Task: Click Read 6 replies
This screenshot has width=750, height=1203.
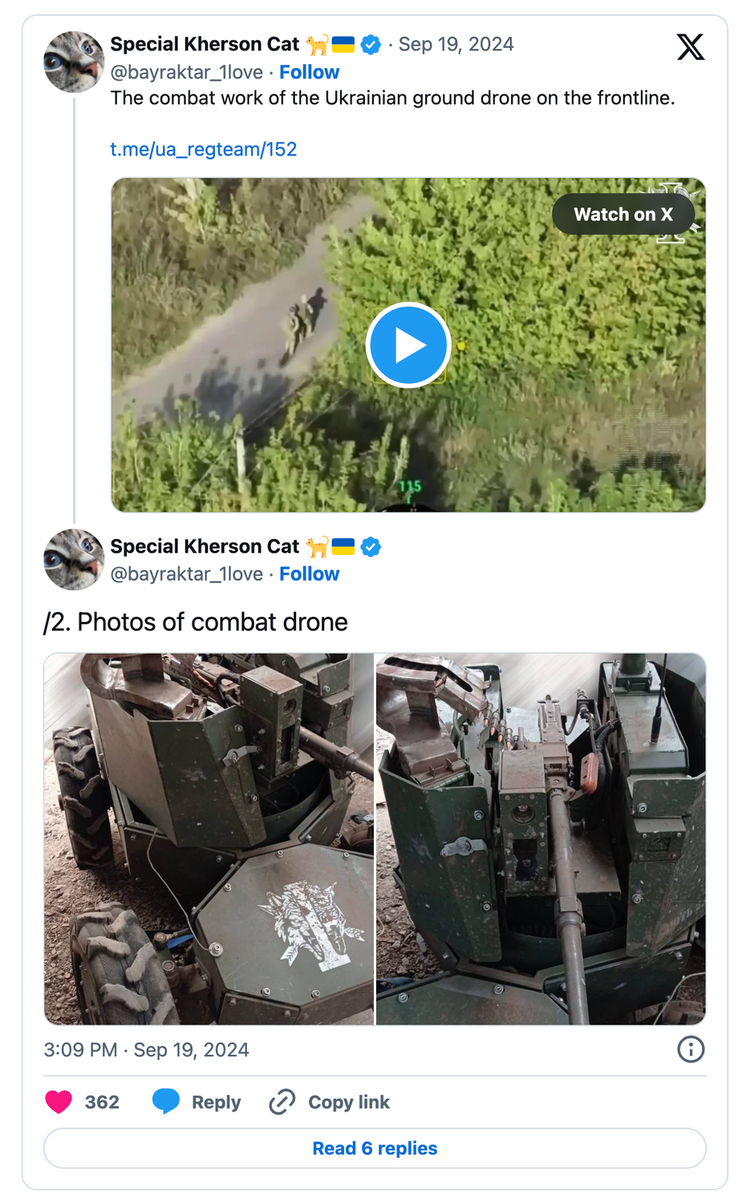Action: click(x=374, y=1148)
